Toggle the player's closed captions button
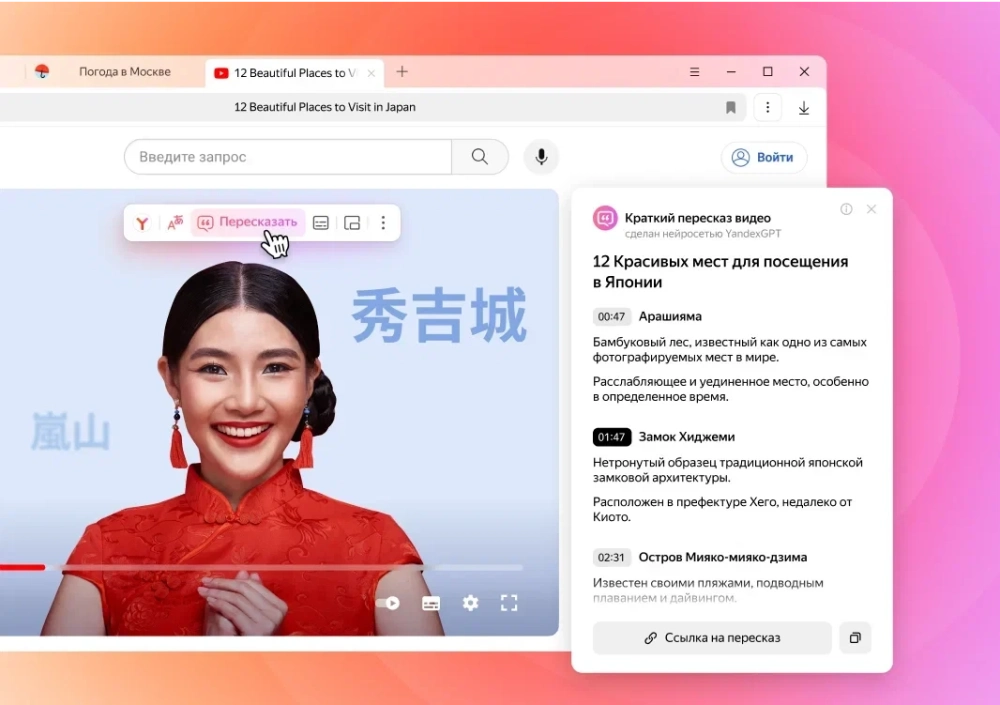This screenshot has height=705, width=1000. [431, 603]
